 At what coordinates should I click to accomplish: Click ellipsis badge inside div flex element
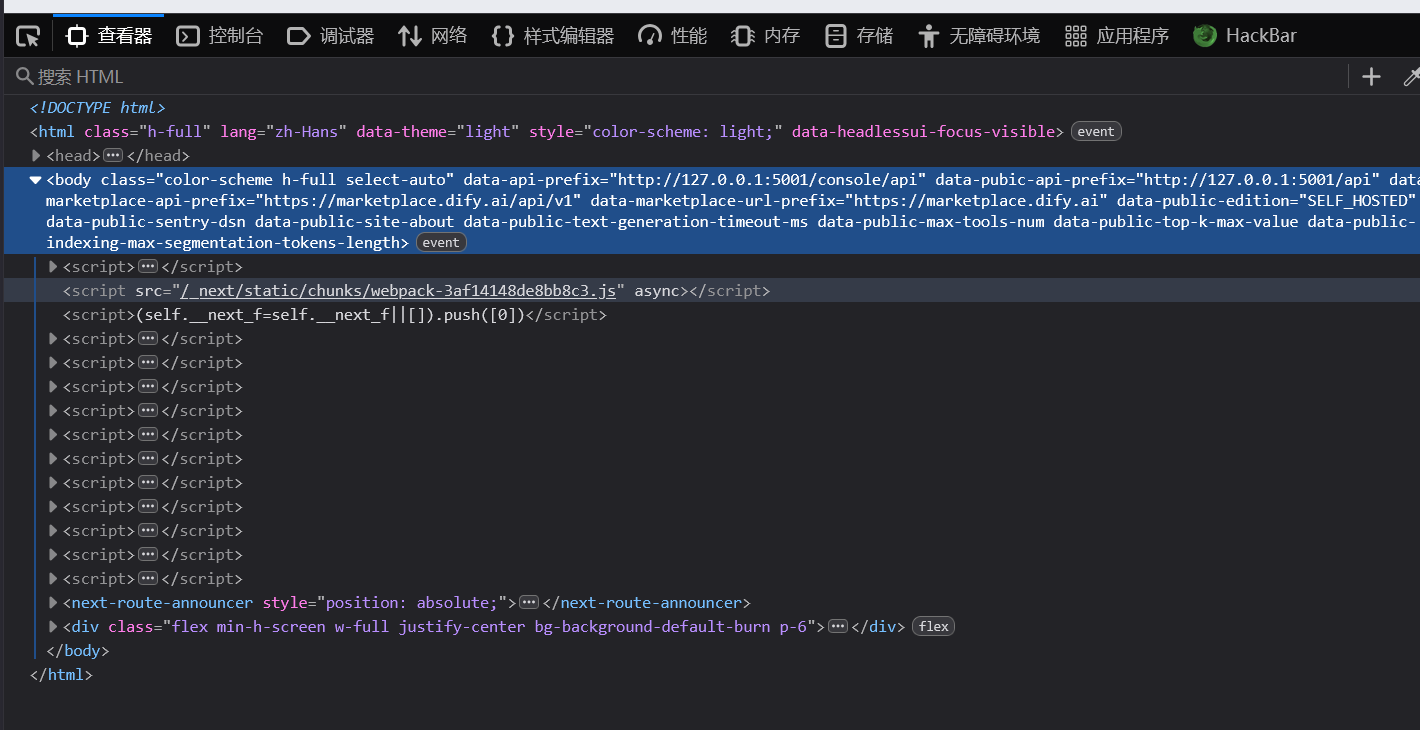(839, 627)
